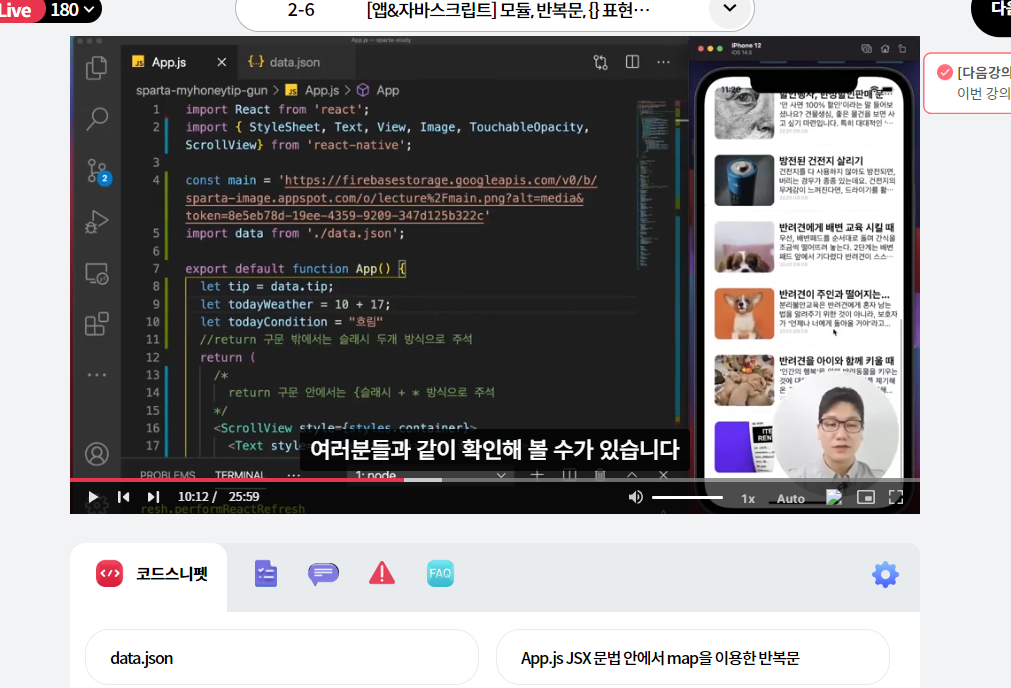Open the data.json code snippet

coord(282,658)
